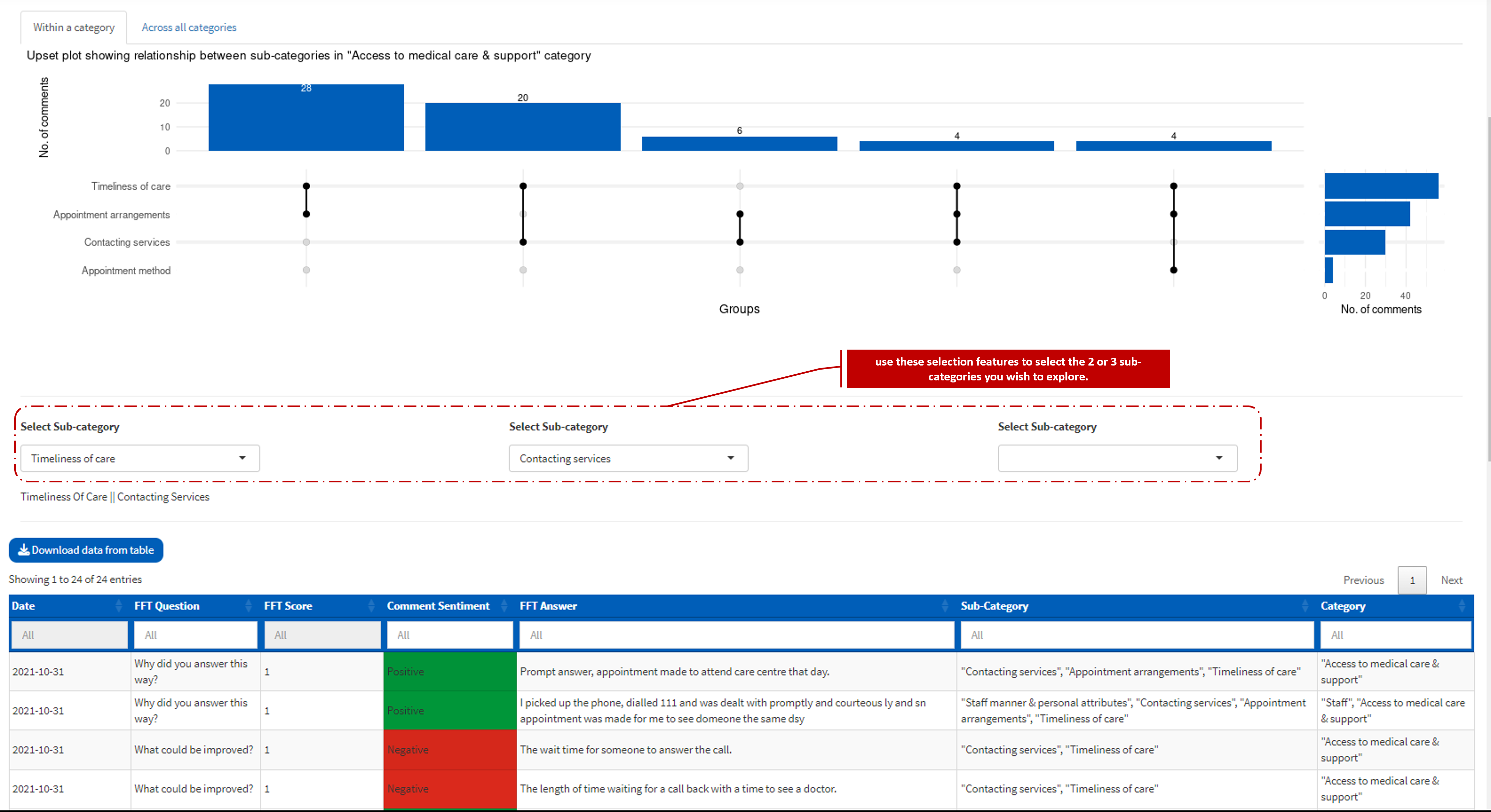This screenshot has height=812, width=1491.
Task: Select page 1 in the table pagination
Action: [x=1412, y=579]
